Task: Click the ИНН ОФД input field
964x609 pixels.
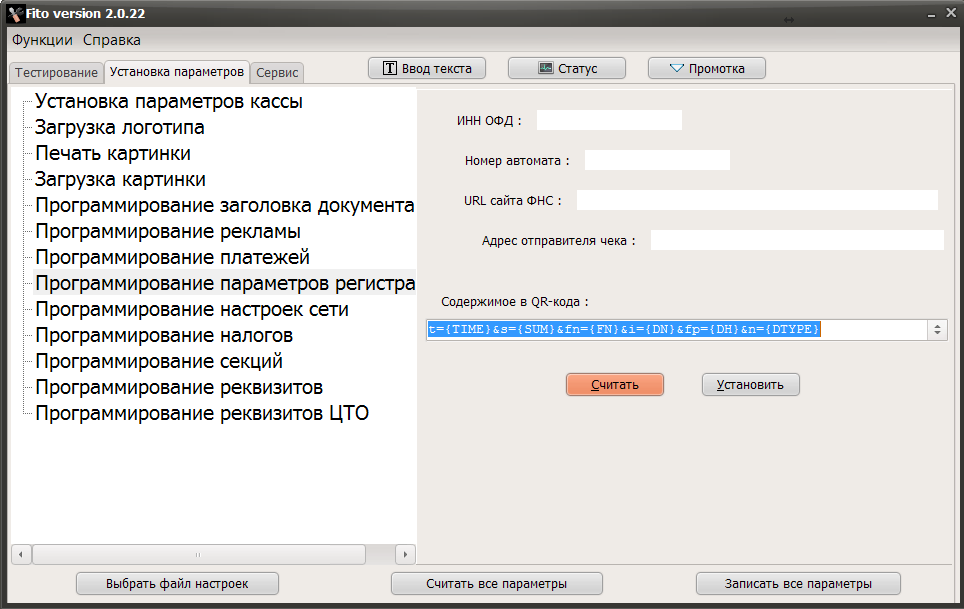Action: coord(609,120)
